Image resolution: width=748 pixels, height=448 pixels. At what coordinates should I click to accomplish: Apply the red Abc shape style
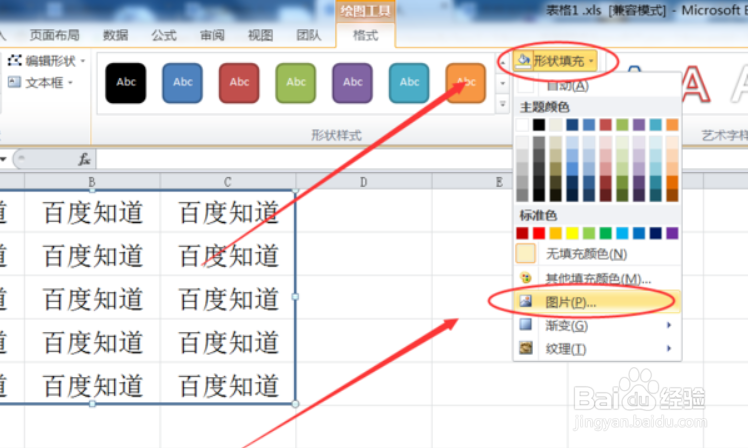coord(239,83)
